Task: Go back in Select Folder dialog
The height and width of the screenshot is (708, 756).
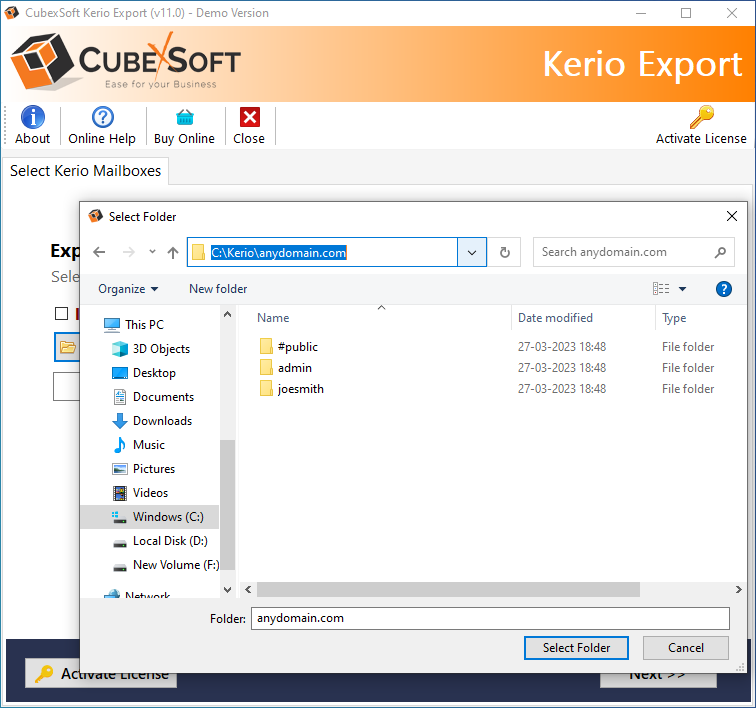Action: coord(99,252)
